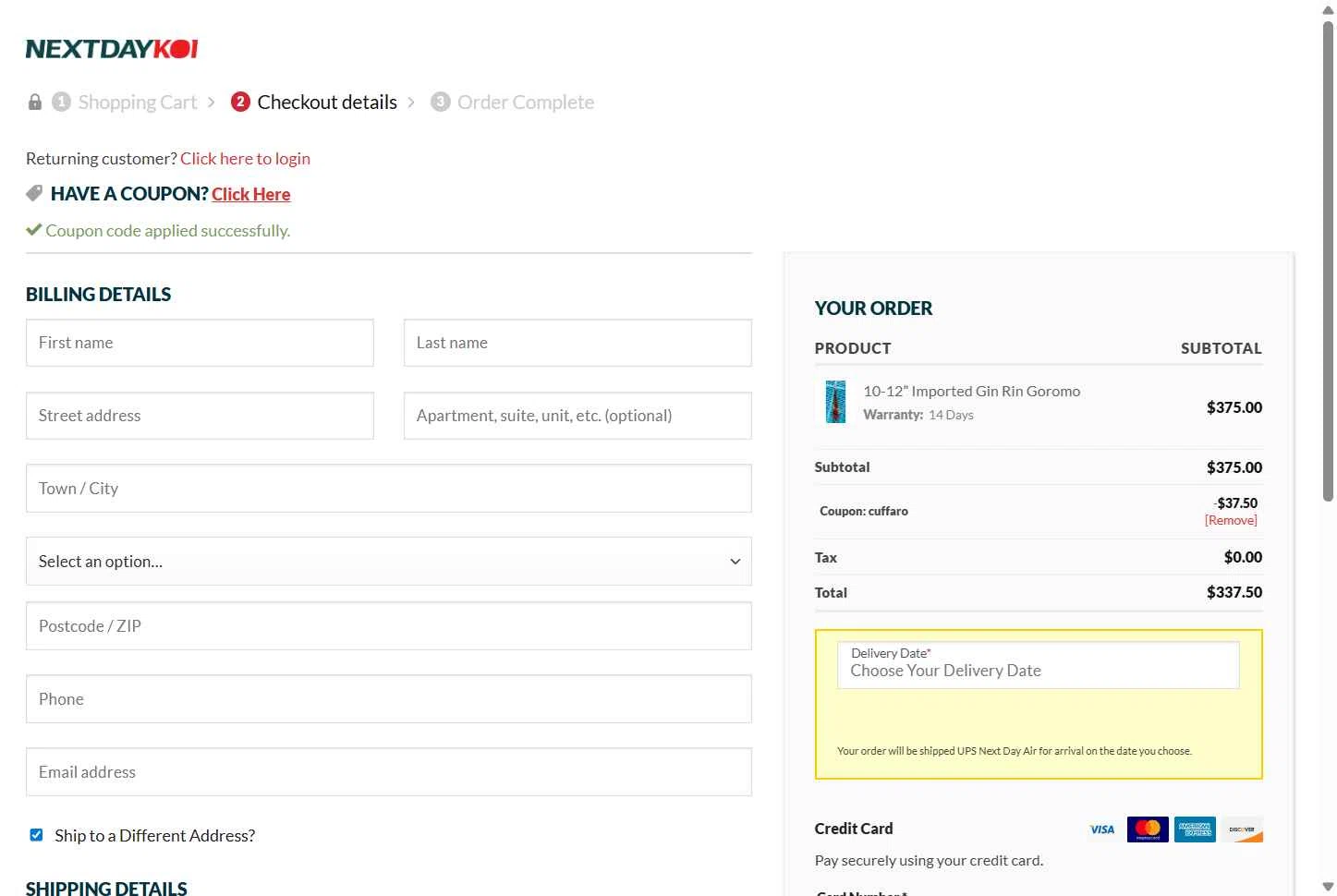Click the Coupon code applied successfully message
The height and width of the screenshot is (896, 1337).
(168, 231)
